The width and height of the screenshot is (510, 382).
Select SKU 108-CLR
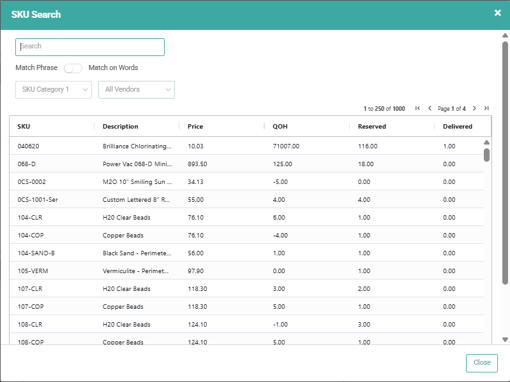tap(30, 324)
